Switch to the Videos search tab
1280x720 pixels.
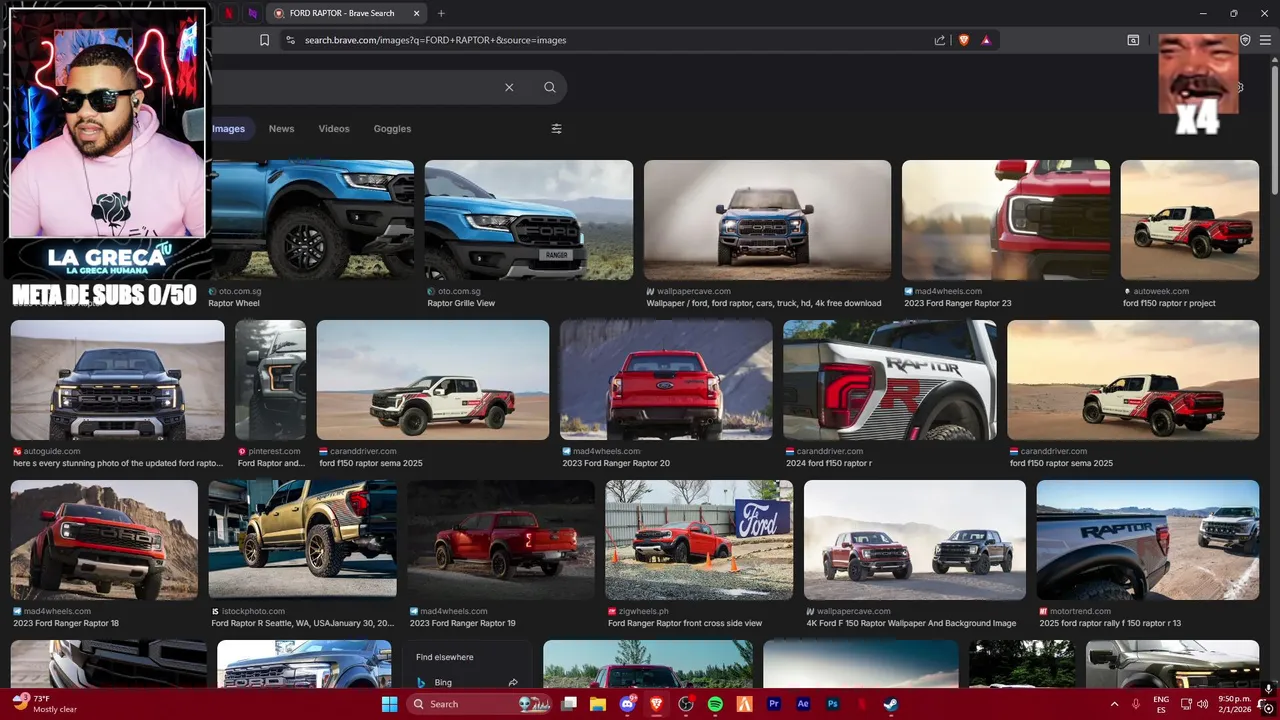pyautogui.click(x=334, y=128)
